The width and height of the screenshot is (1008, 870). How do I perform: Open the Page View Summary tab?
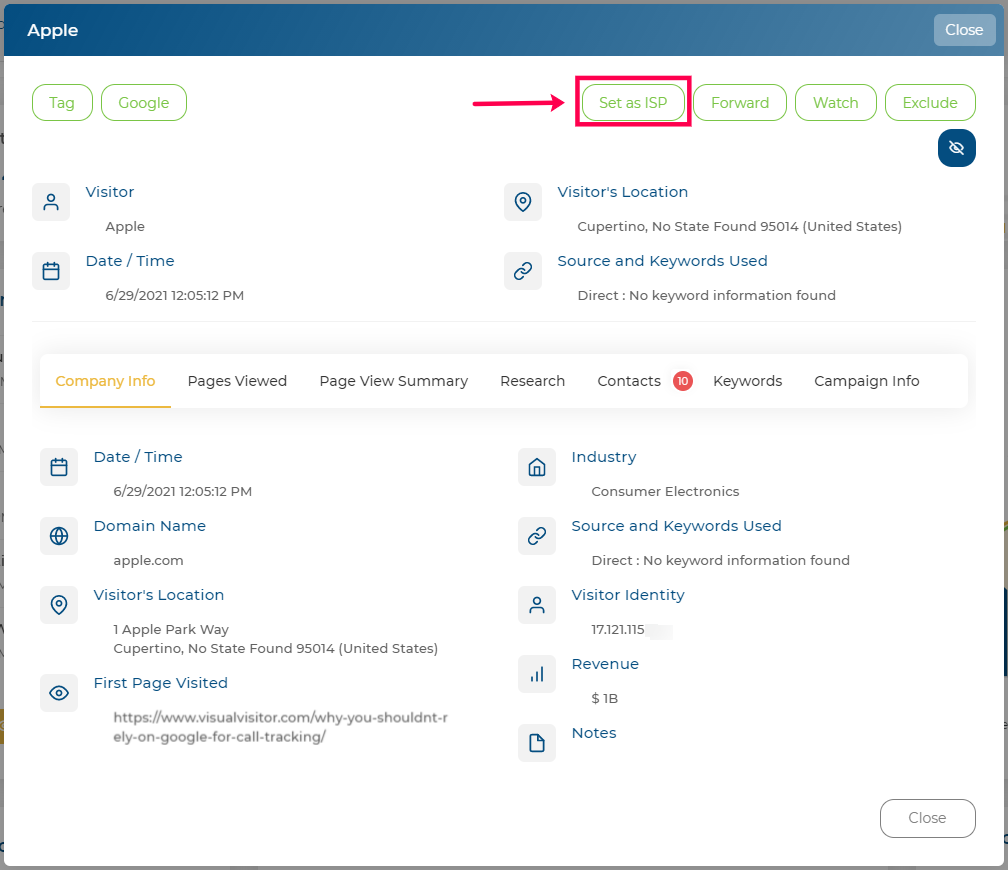click(393, 381)
